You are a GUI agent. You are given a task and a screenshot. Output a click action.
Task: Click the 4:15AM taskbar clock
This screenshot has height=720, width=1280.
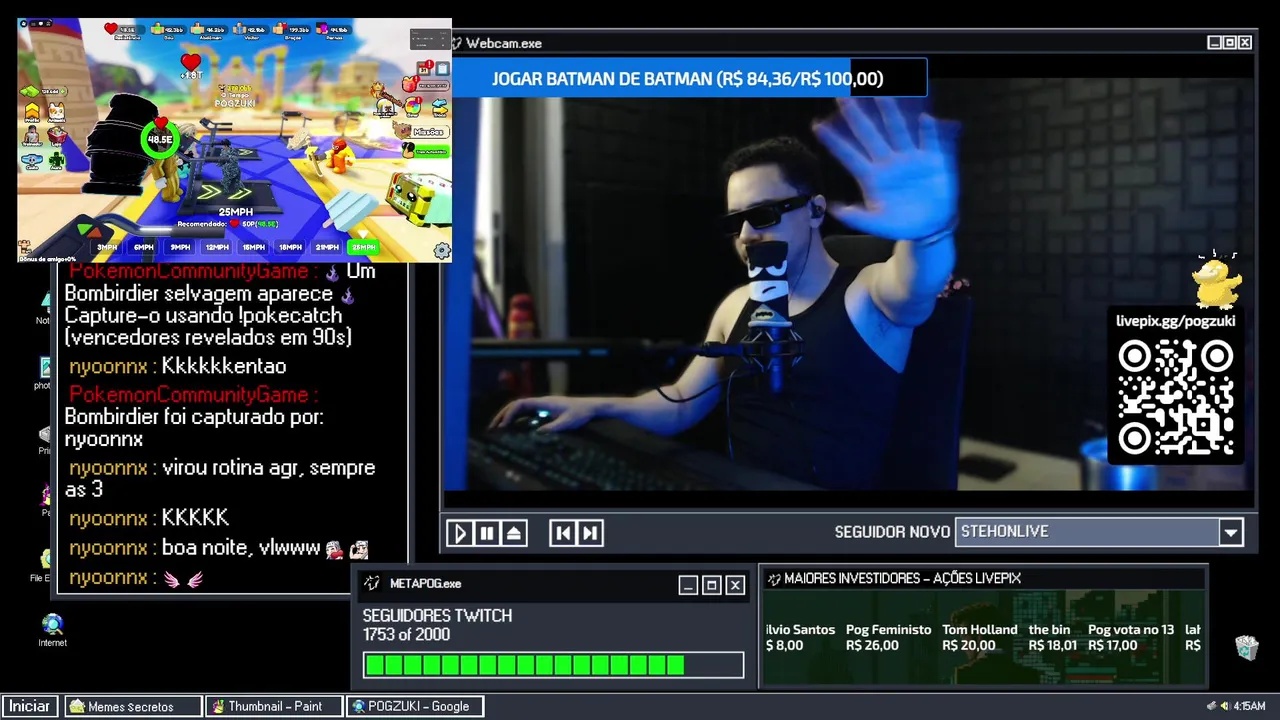pyautogui.click(x=1250, y=706)
